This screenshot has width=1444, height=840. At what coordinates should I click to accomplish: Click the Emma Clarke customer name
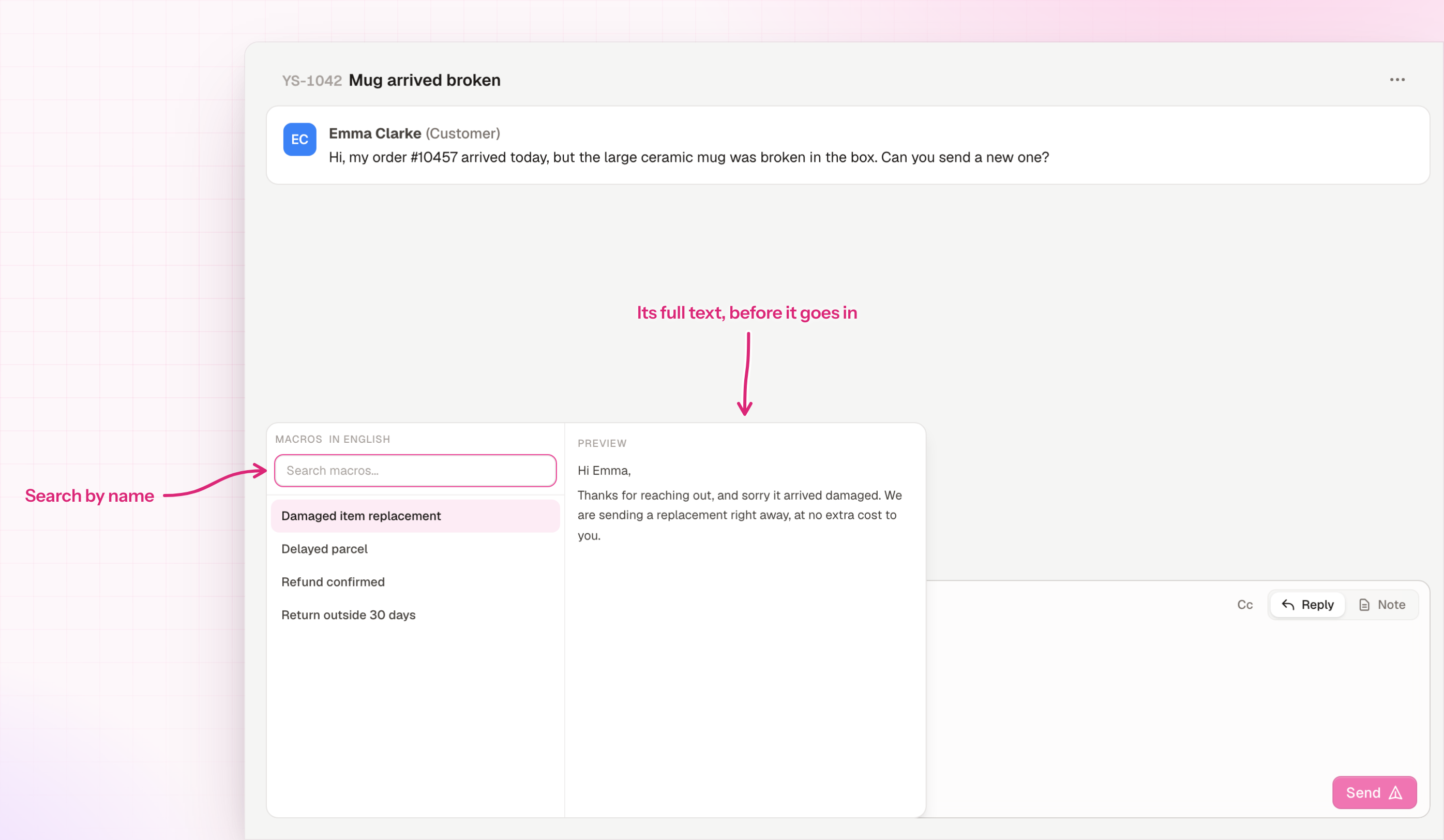point(375,133)
